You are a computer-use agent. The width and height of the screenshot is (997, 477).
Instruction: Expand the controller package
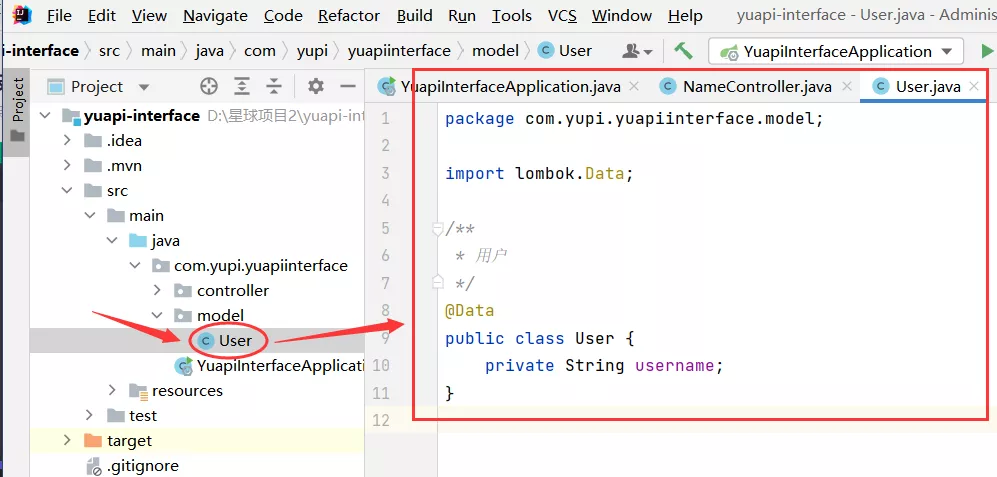[x=158, y=291]
